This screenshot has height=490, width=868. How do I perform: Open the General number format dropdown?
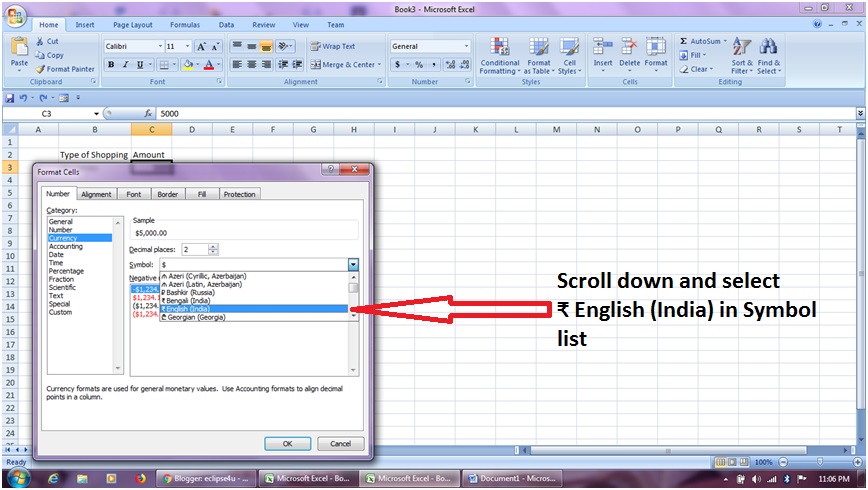466,47
